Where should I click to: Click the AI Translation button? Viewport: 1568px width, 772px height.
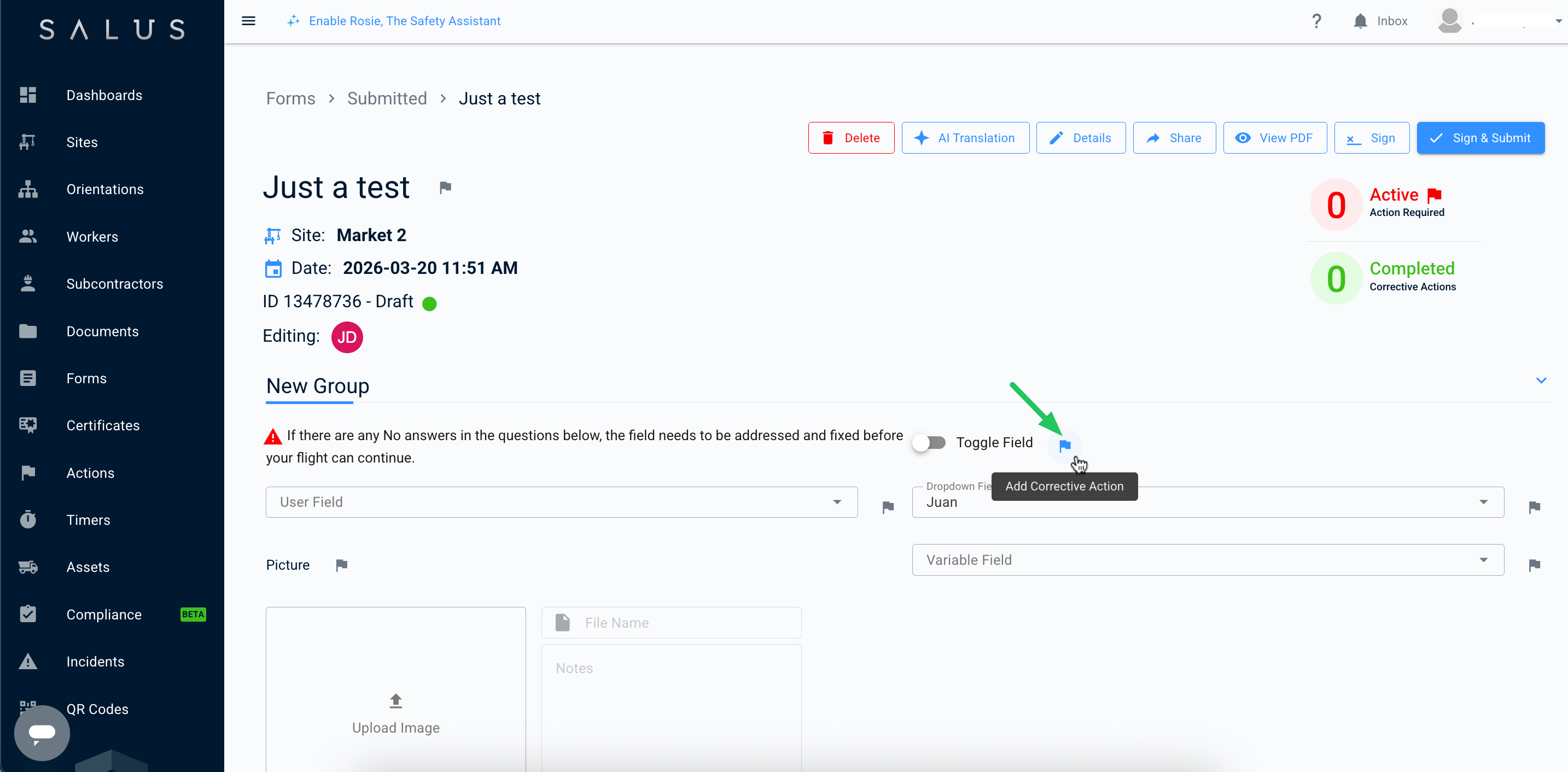(965, 138)
